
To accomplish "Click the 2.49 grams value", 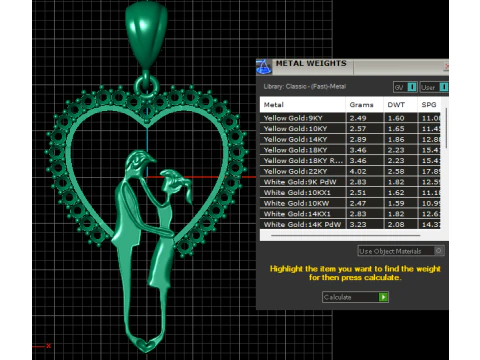I will 358,118.
